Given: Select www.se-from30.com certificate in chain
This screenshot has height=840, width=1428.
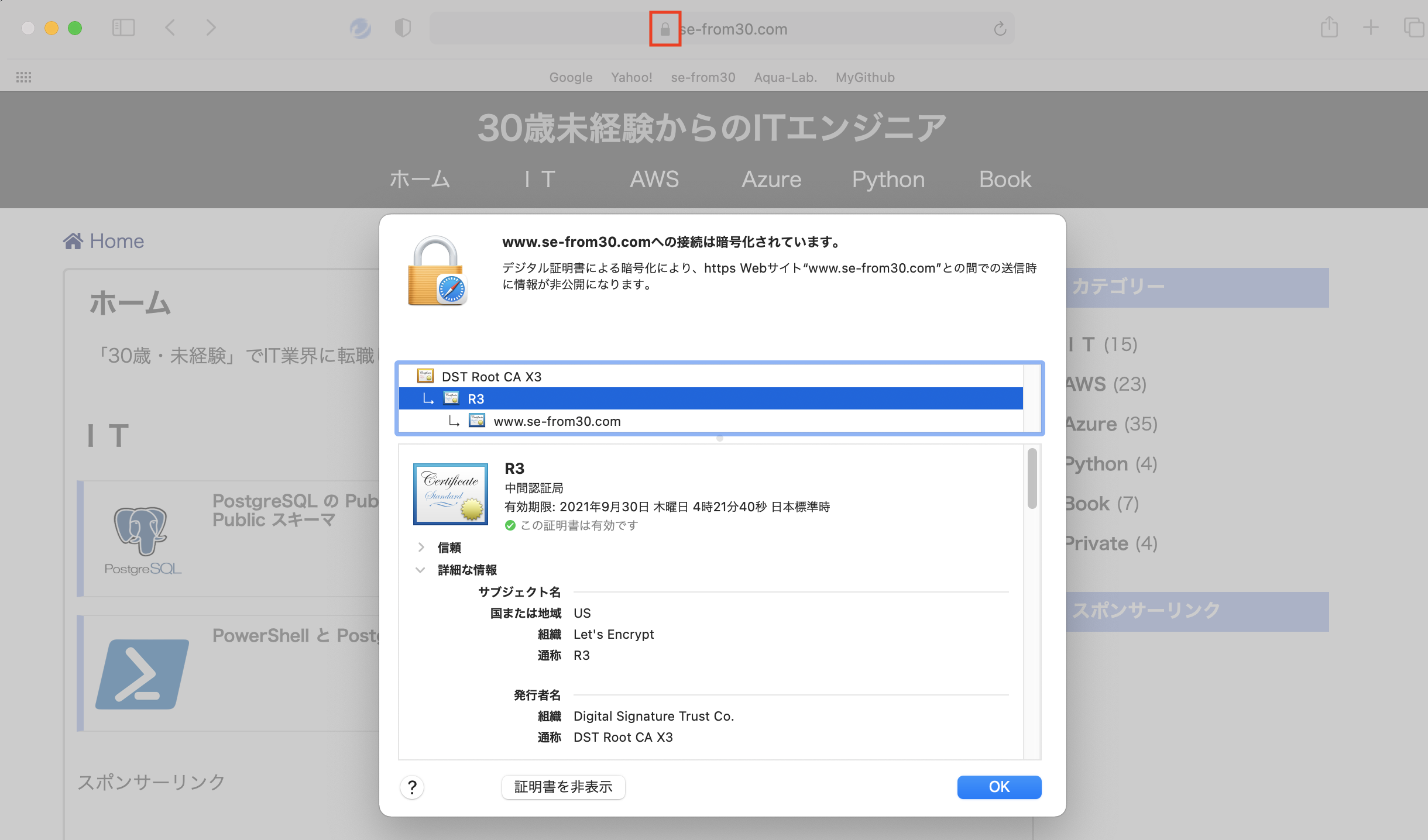Looking at the screenshot, I should [x=557, y=421].
